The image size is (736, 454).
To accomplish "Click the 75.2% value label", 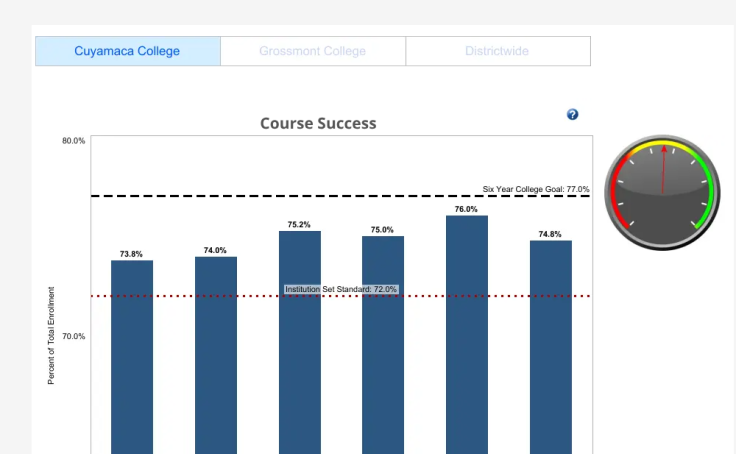I will [x=299, y=224].
